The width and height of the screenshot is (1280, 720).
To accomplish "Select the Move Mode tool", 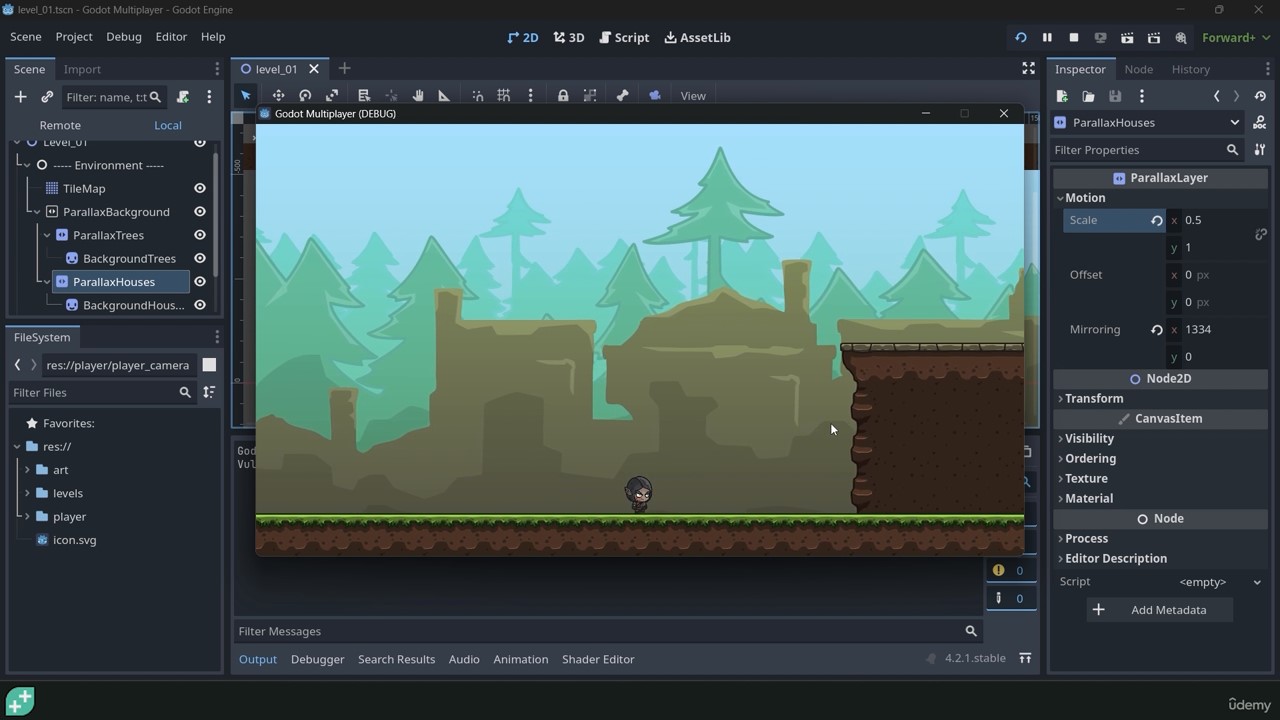I will tap(278, 96).
